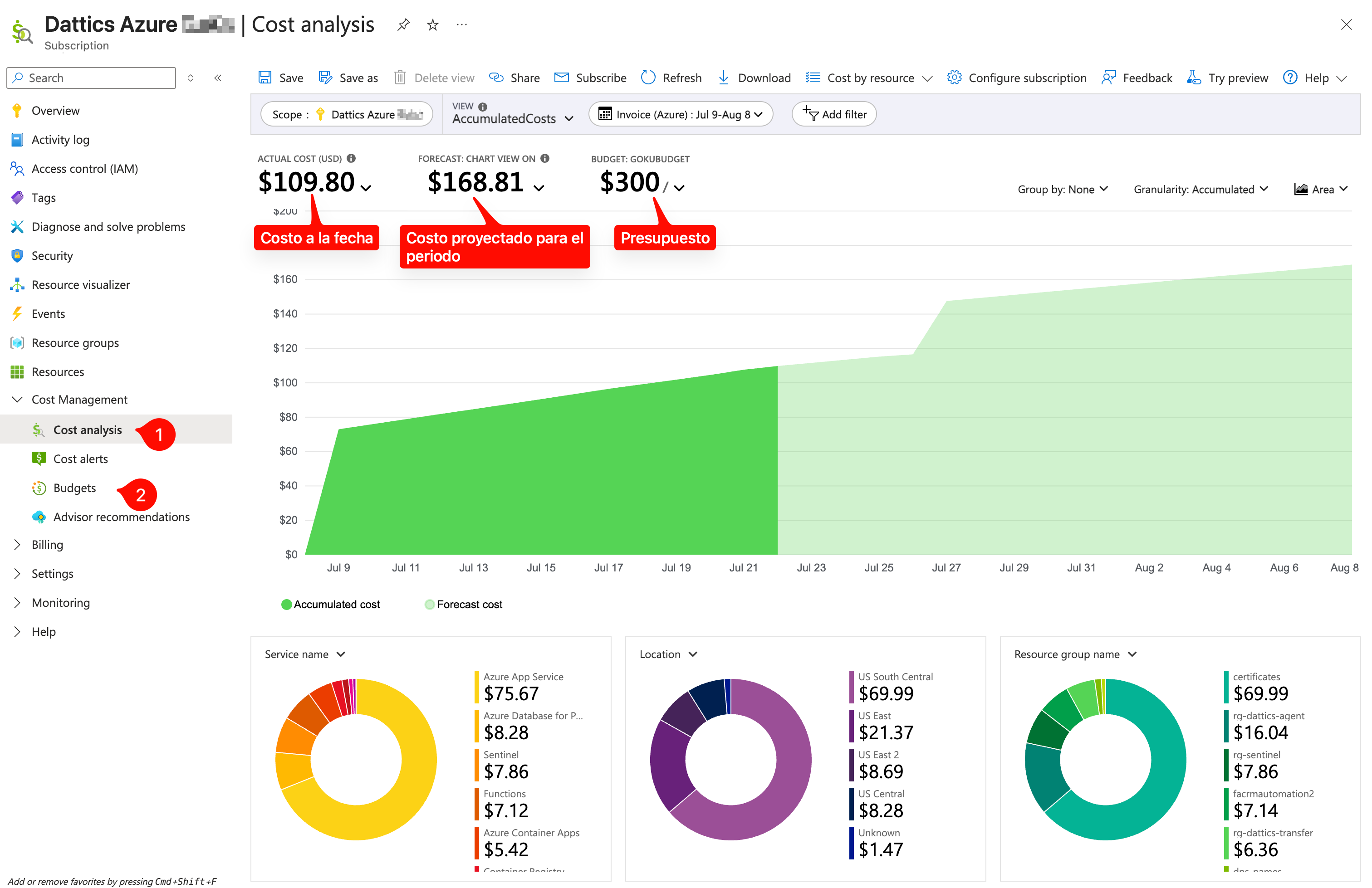Click the Try preview flask icon
Viewport: 1372px width, 888px height.
click(1194, 78)
